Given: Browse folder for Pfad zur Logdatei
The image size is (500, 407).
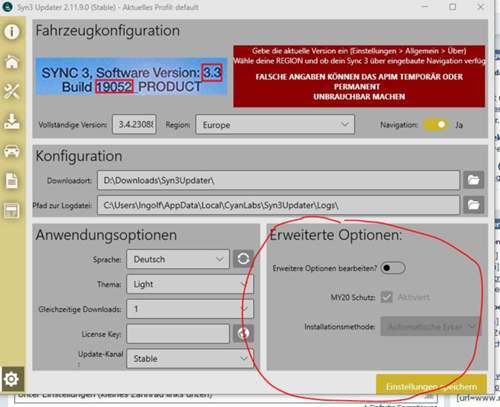Looking at the screenshot, I should click(x=473, y=205).
